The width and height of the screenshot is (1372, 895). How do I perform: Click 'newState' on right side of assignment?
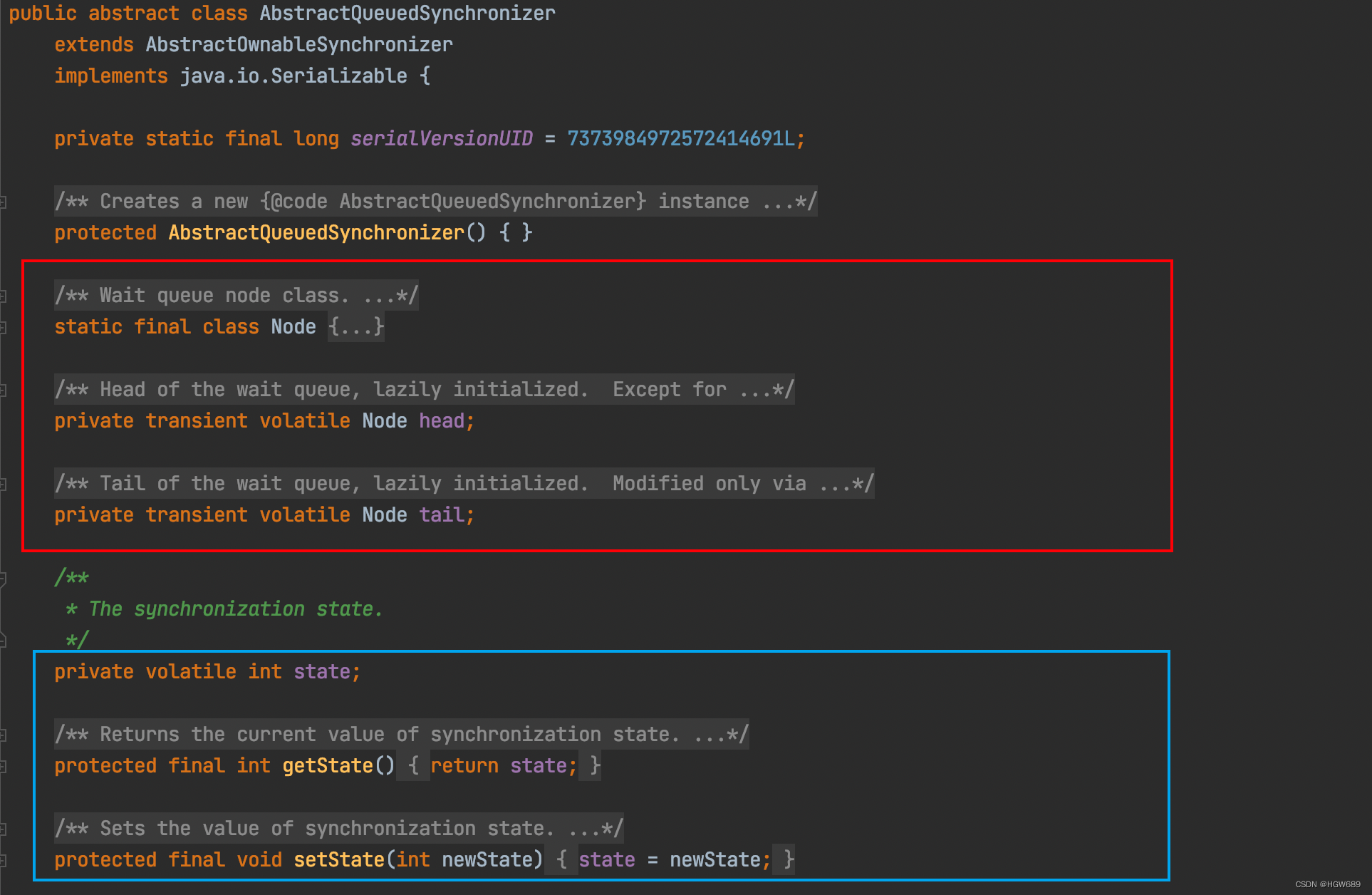715,860
